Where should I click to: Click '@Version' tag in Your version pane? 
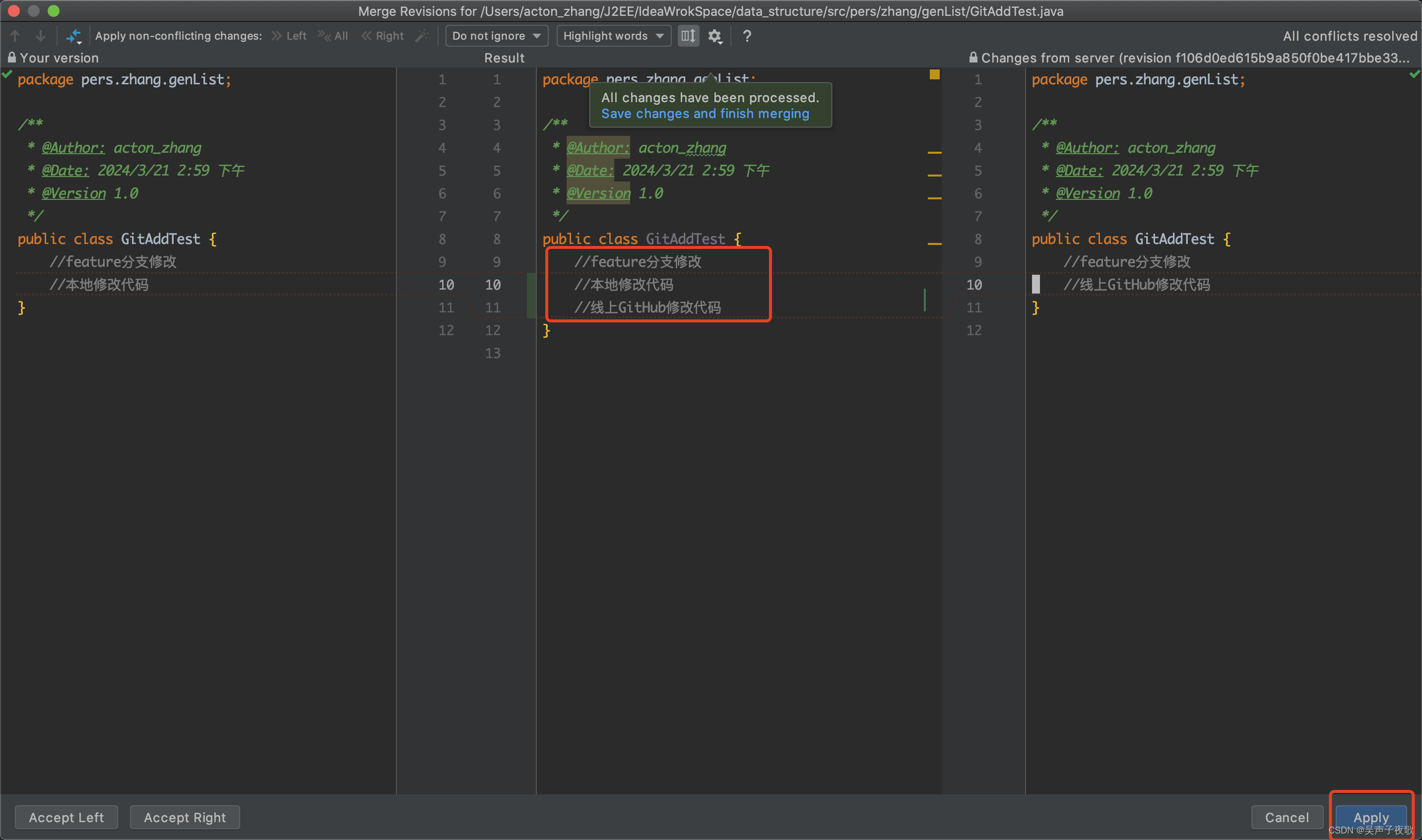pos(73,193)
